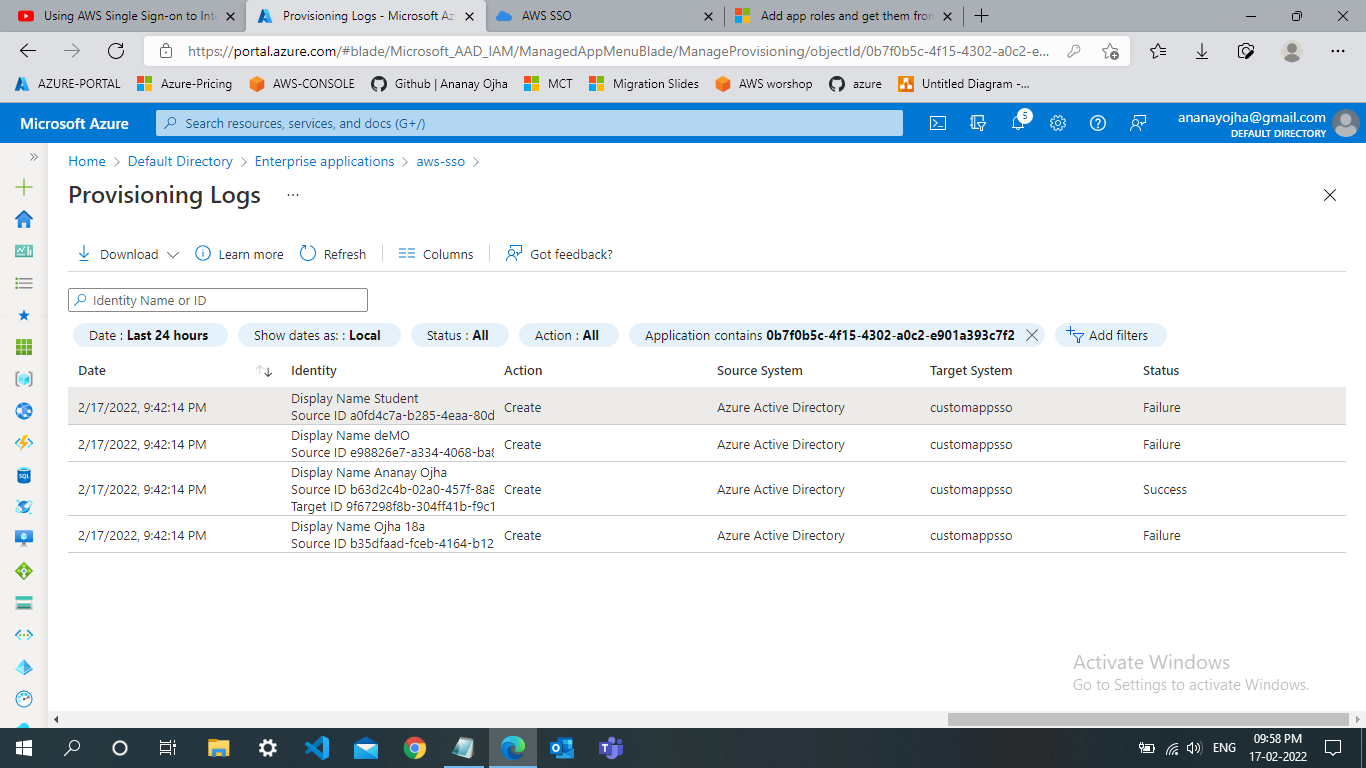This screenshot has width=1366, height=768.
Task: Click Home breadcrumb link
Action: 87,161
